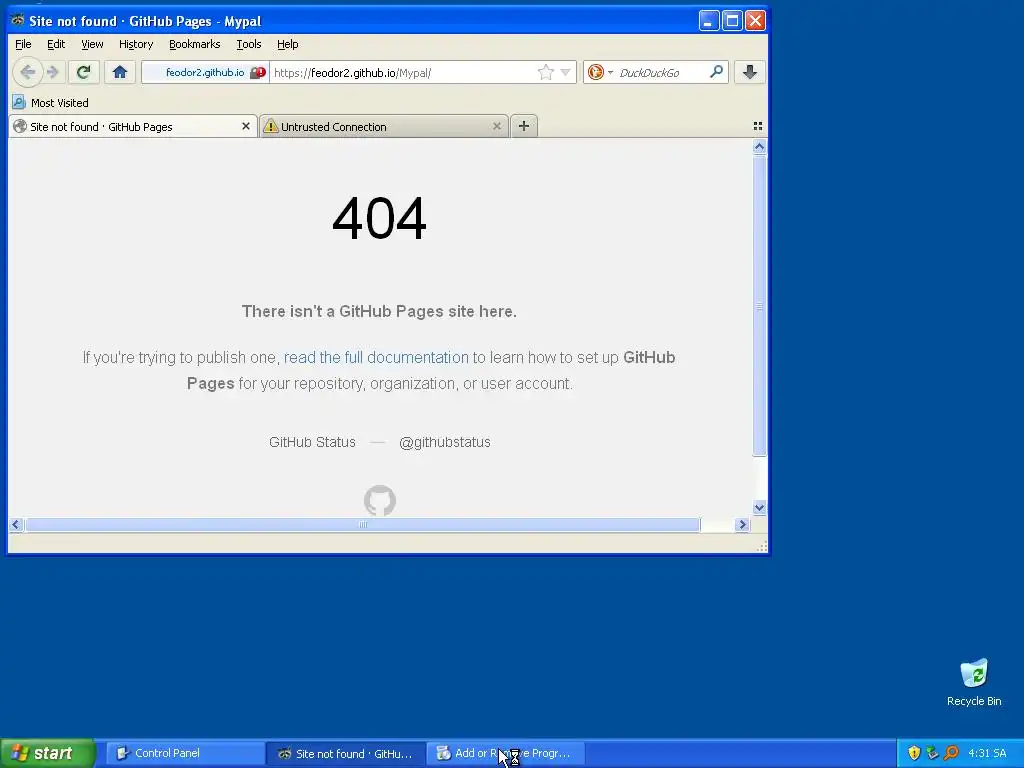Maximize the Mypal browser window

pyautogui.click(x=732, y=20)
